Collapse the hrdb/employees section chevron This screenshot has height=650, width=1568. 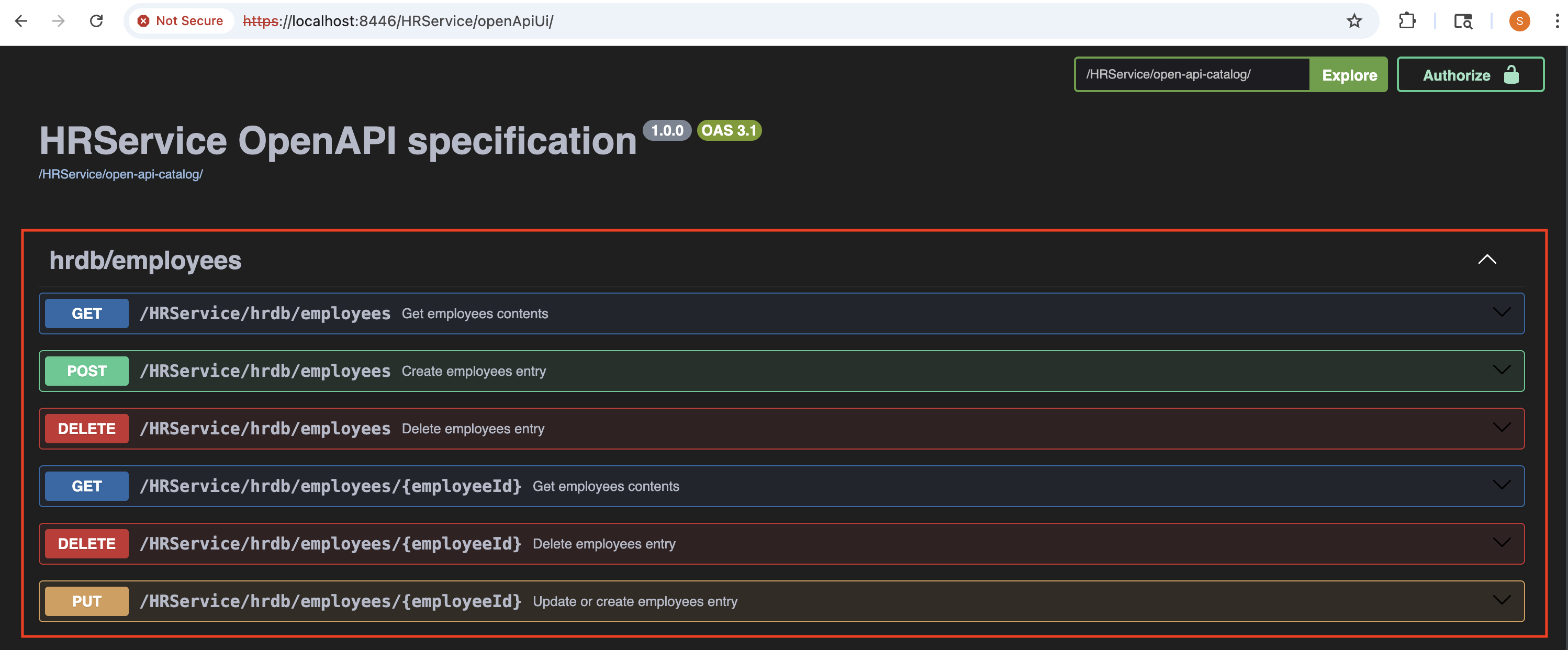pos(1487,259)
